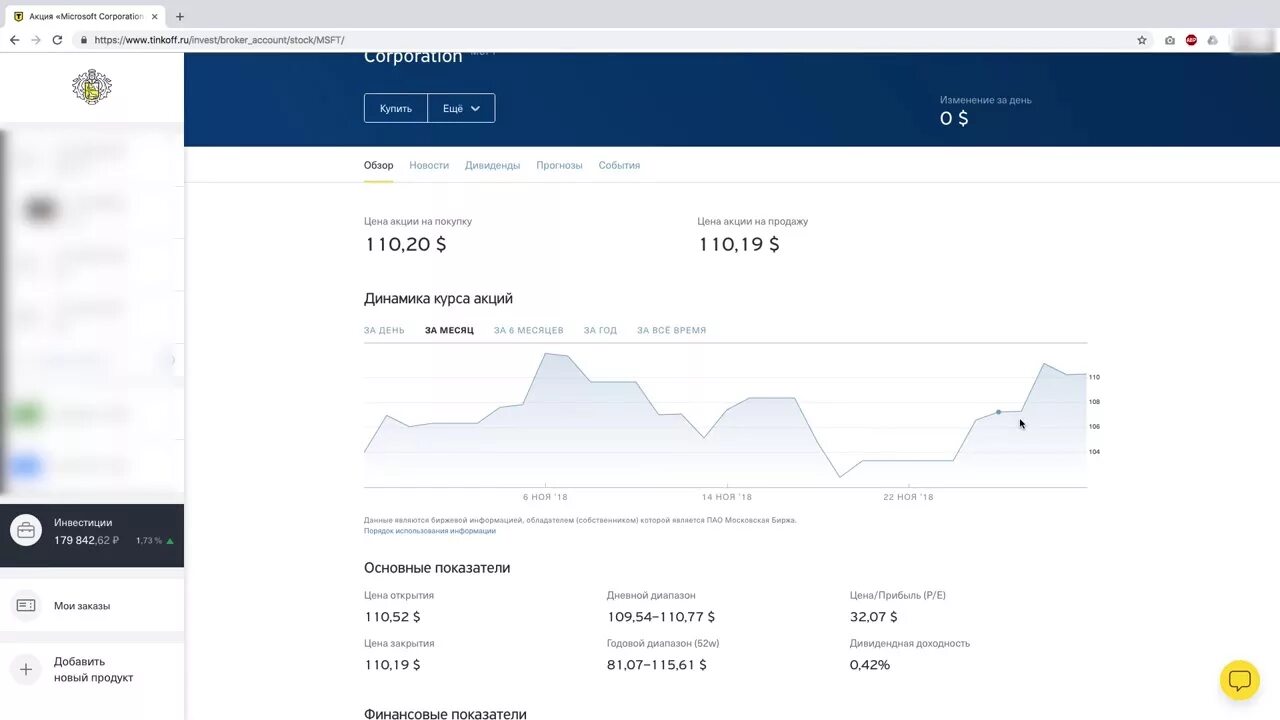Click the red ABP adblock extension icon
1280x720 pixels.
click(1191, 40)
